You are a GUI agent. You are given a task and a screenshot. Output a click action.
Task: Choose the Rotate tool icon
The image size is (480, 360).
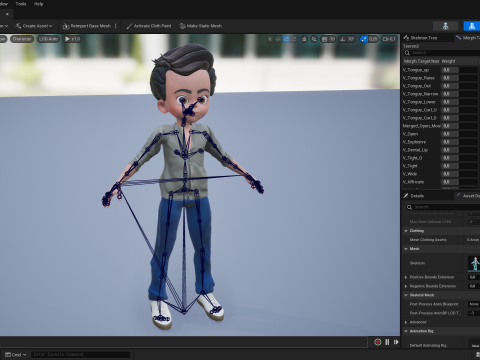coord(286,39)
